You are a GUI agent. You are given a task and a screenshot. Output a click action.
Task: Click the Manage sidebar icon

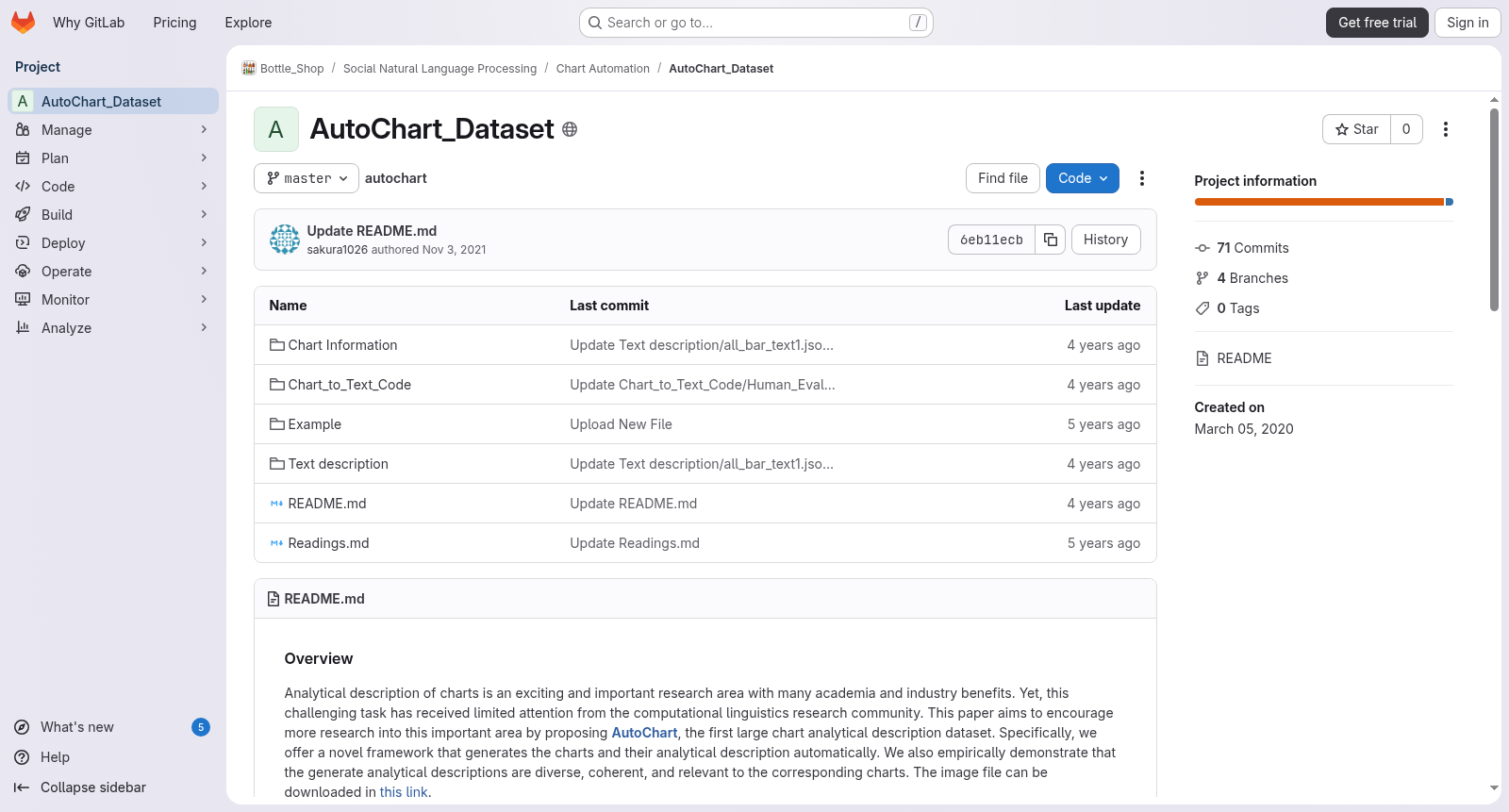(x=23, y=130)
